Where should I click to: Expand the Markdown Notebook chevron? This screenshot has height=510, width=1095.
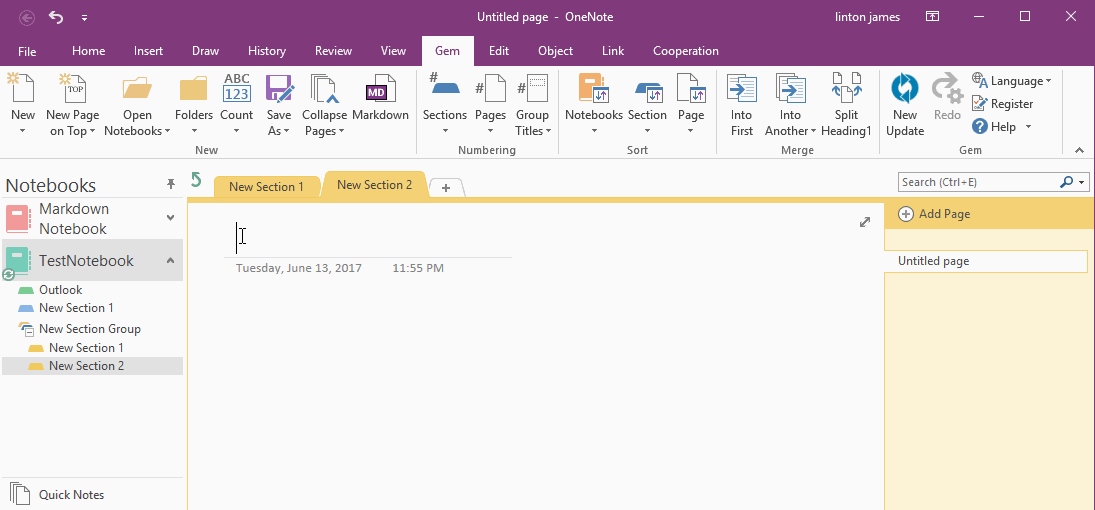point(170,217)
